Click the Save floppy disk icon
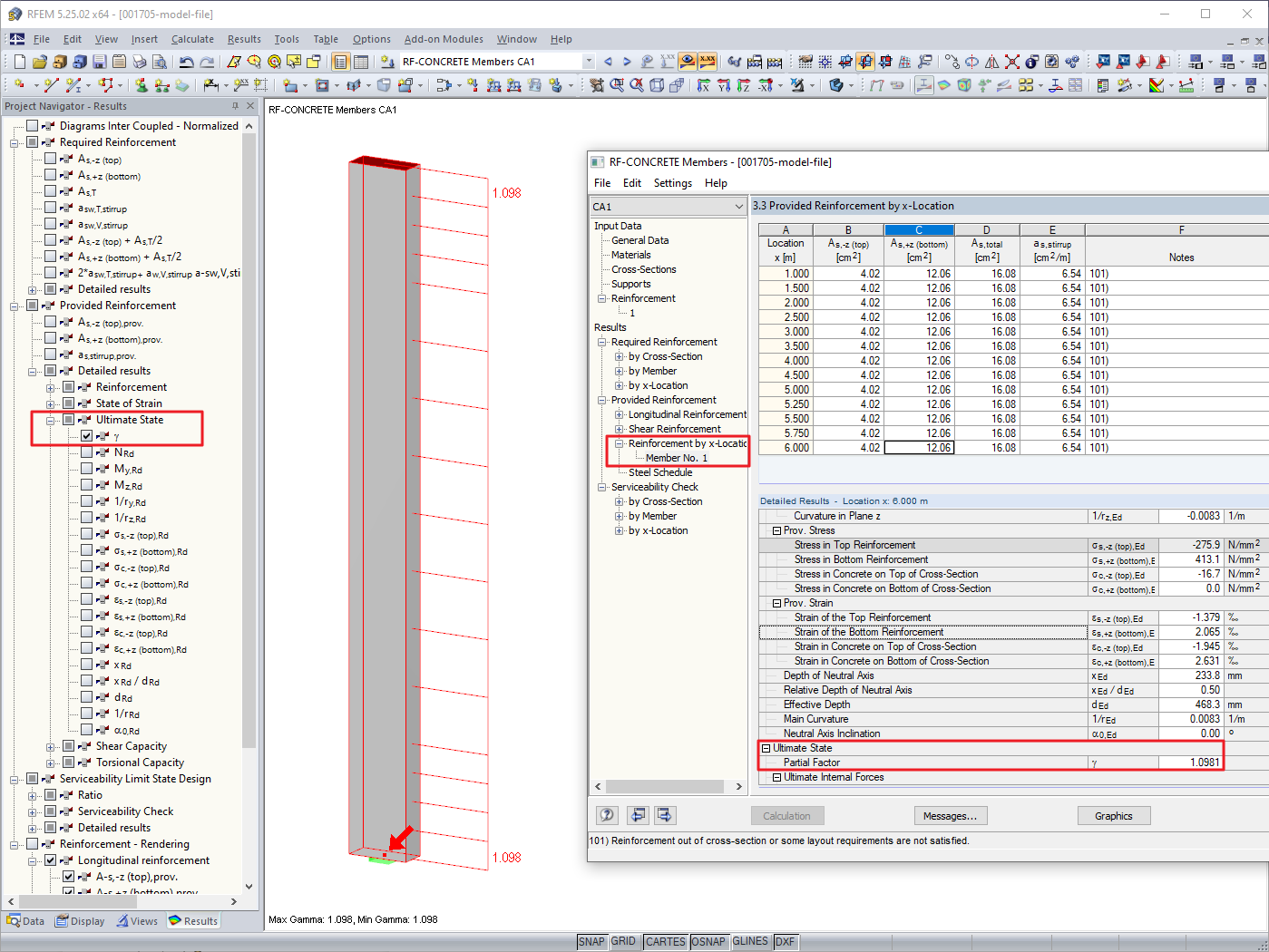The image size is (1269, 952). 100,62
